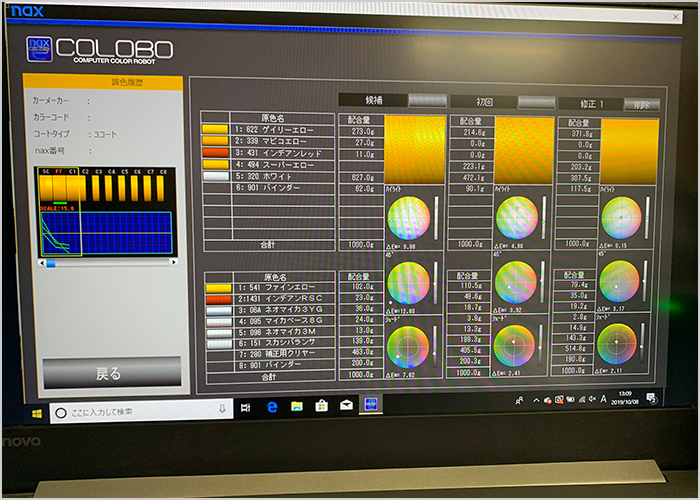Screen dimensions: 700x500
Task: Click the blue graph grid in history panel
Action: click(107, 233)
